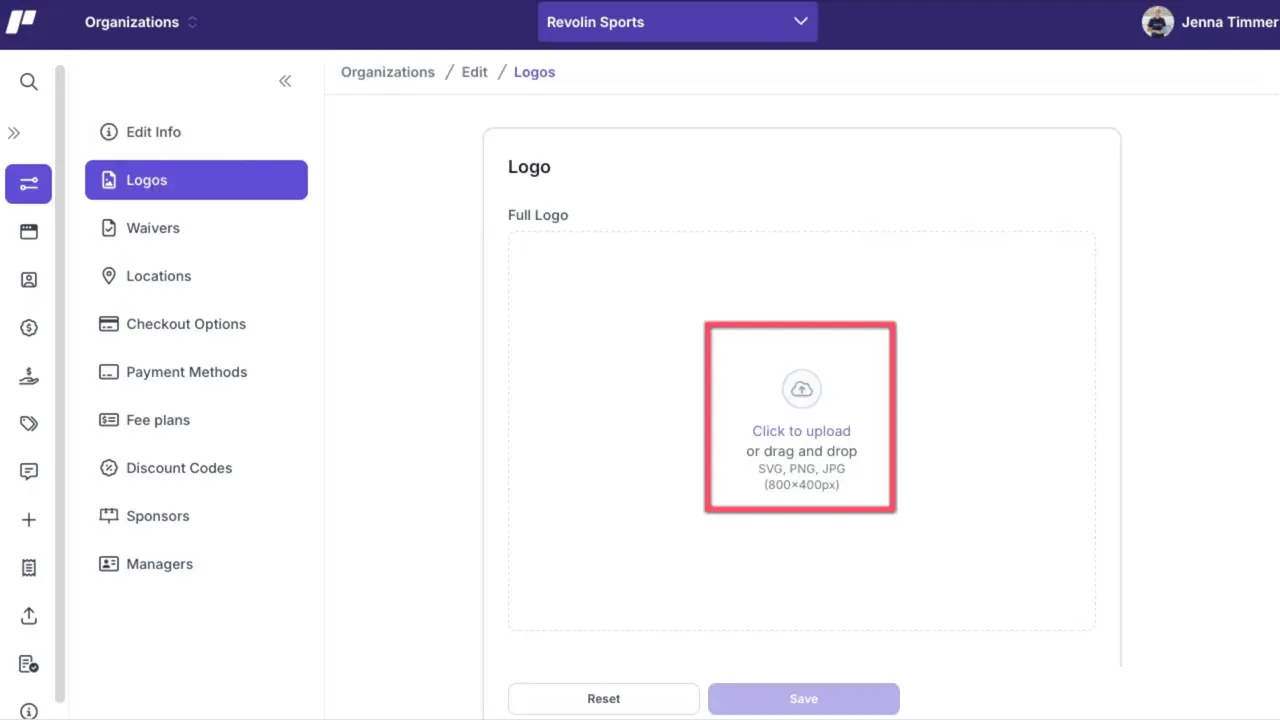Image resolution: width=1280 pixels, height=720 pixels.
Task: Click the plus icon to create something new
Action: [x=28, y=519]
